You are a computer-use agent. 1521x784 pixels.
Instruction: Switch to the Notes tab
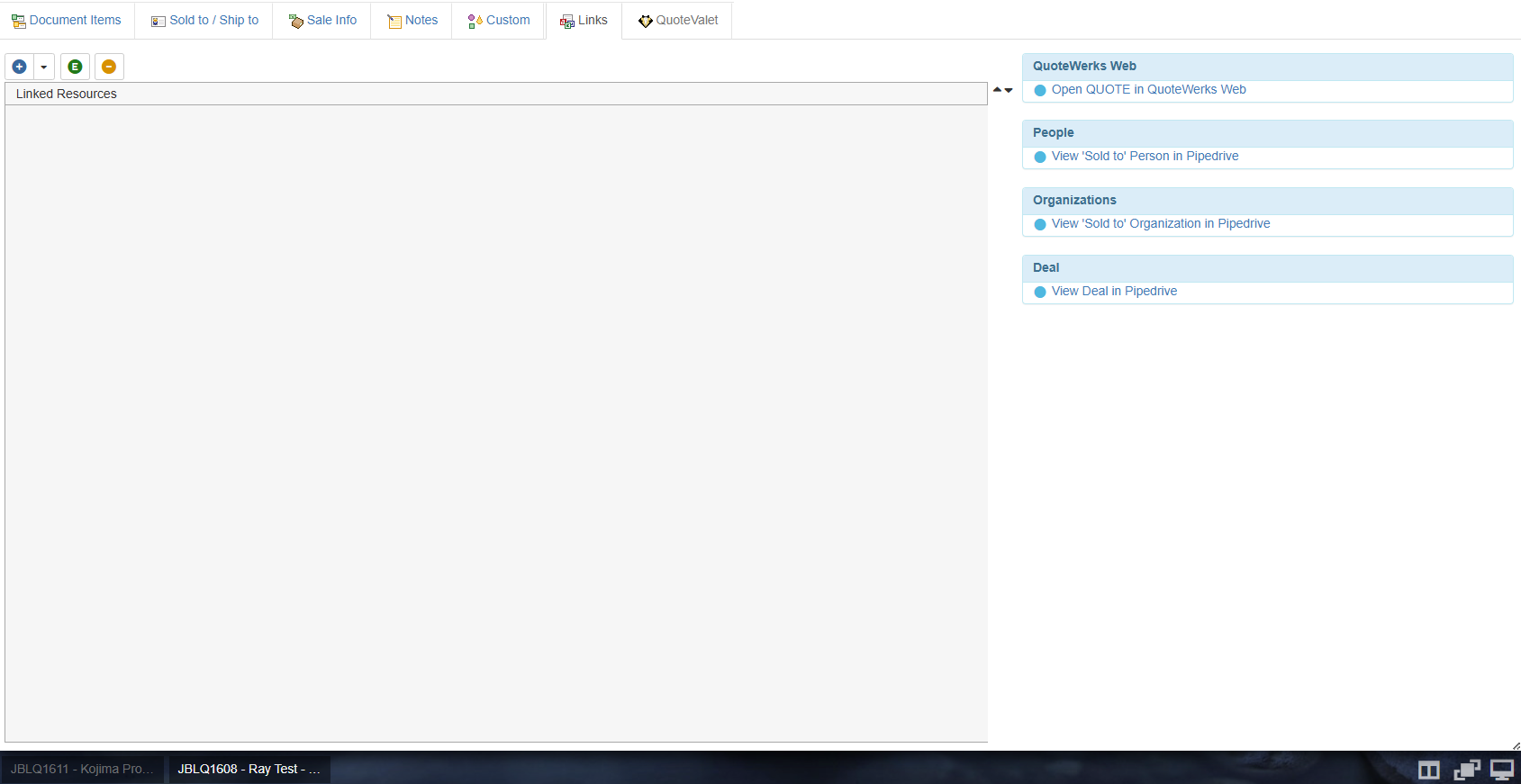pyautogui.click(x=412, y=20)
